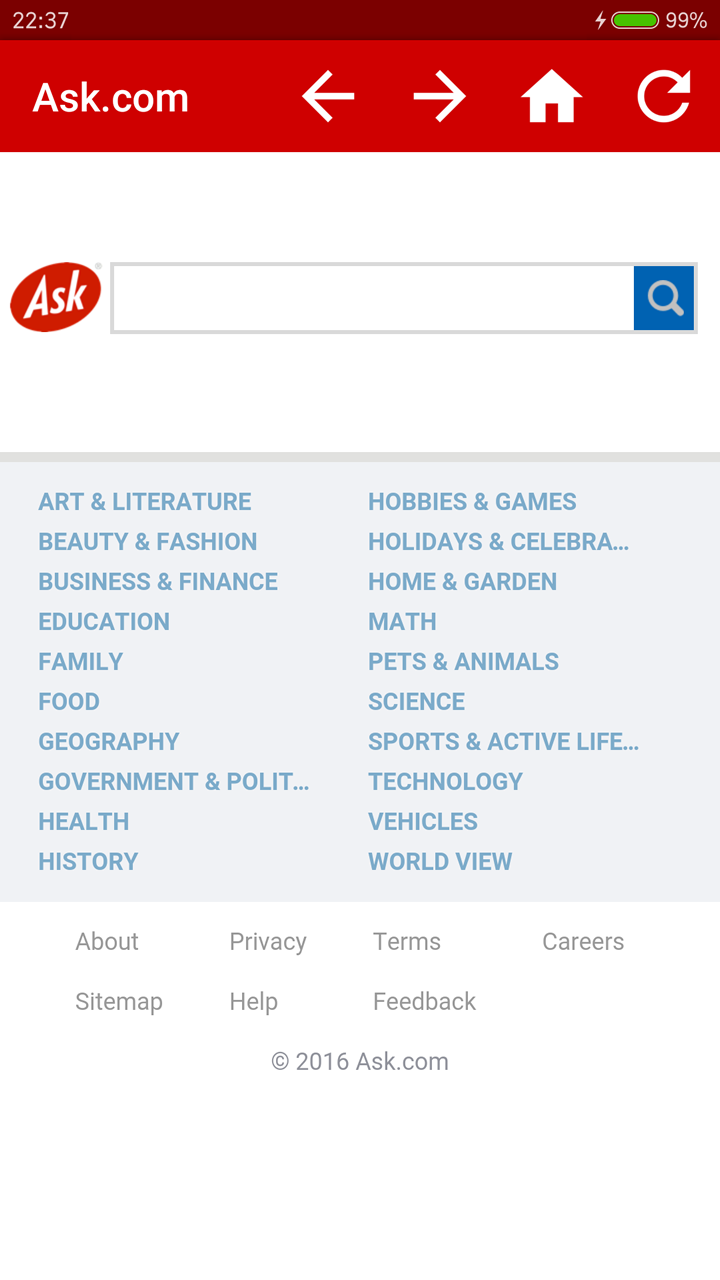
Task: Expand the truncated SPORTS & ACTIVE LIFE… category
Action: 504,741
